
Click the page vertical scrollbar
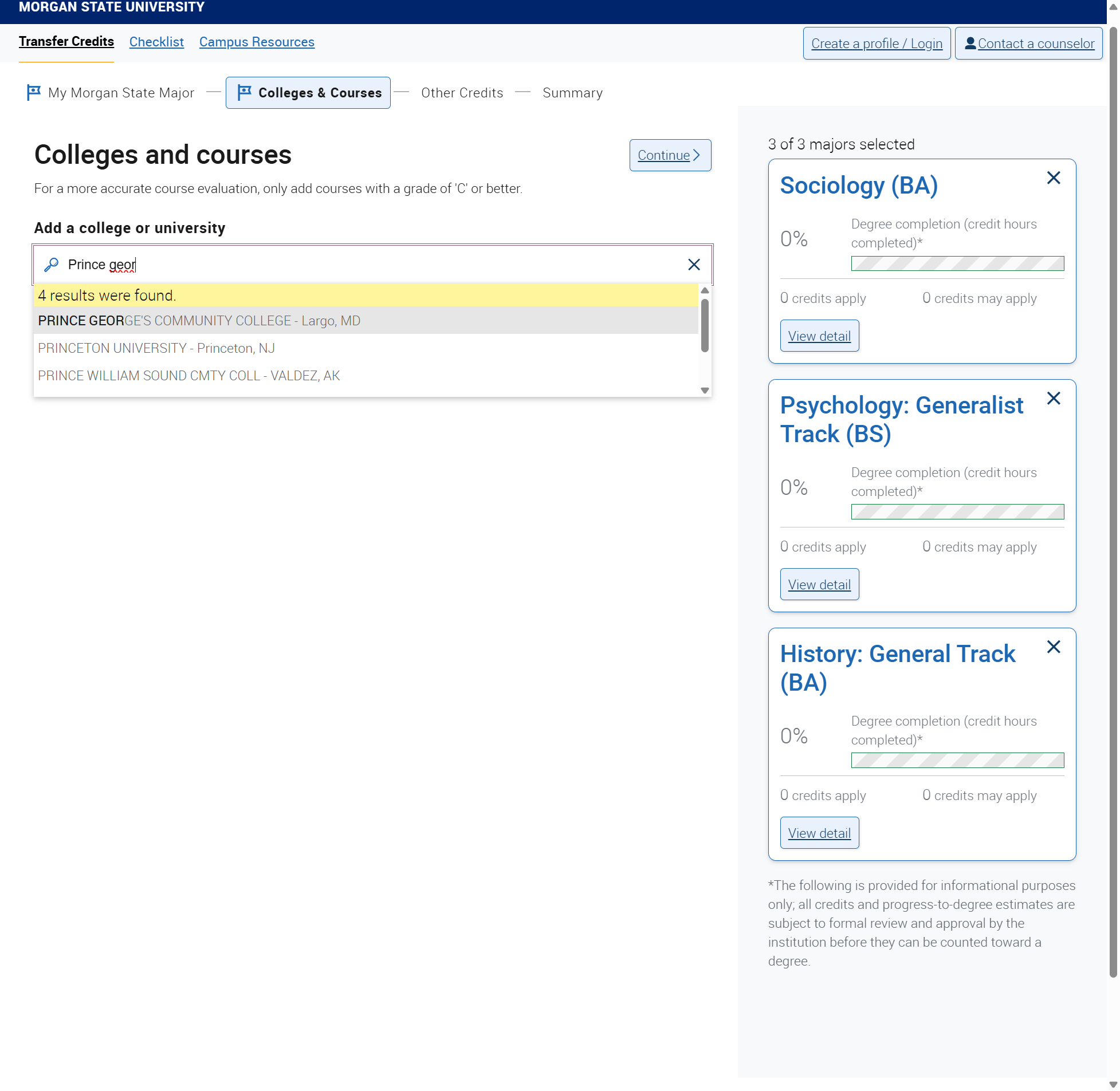point(1113,501)
